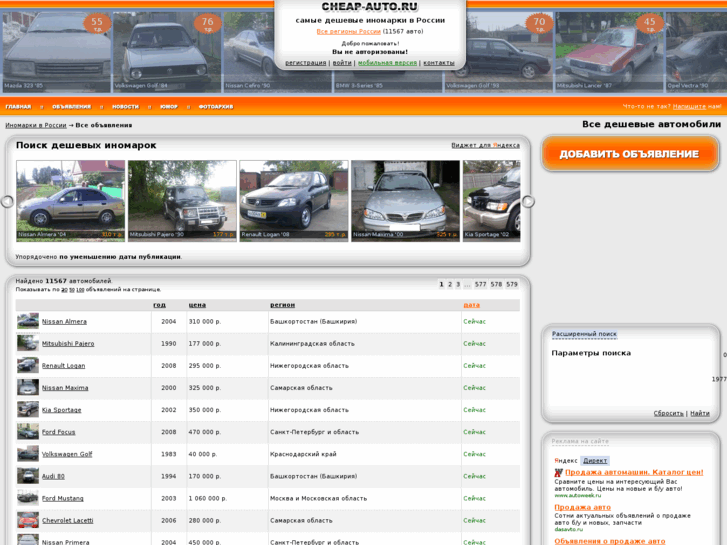Open Nissan Maxima '00 carousel photo

tap(406, 201)
